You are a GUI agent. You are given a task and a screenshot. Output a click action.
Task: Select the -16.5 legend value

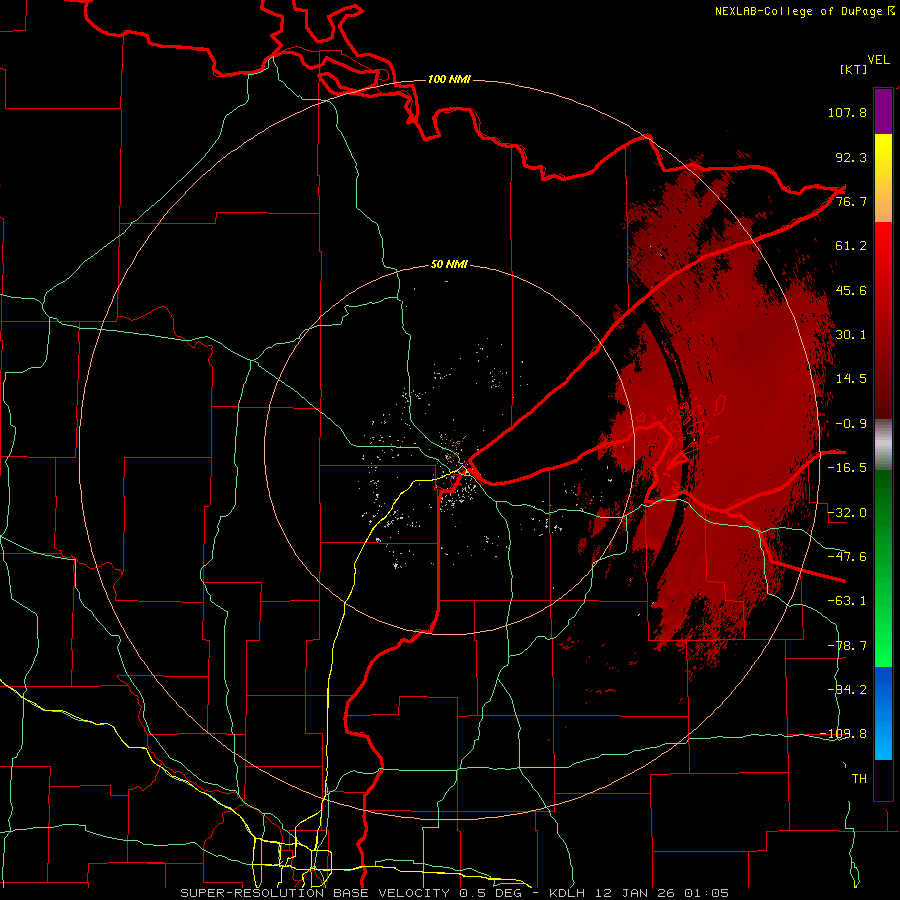pos(847,468)
